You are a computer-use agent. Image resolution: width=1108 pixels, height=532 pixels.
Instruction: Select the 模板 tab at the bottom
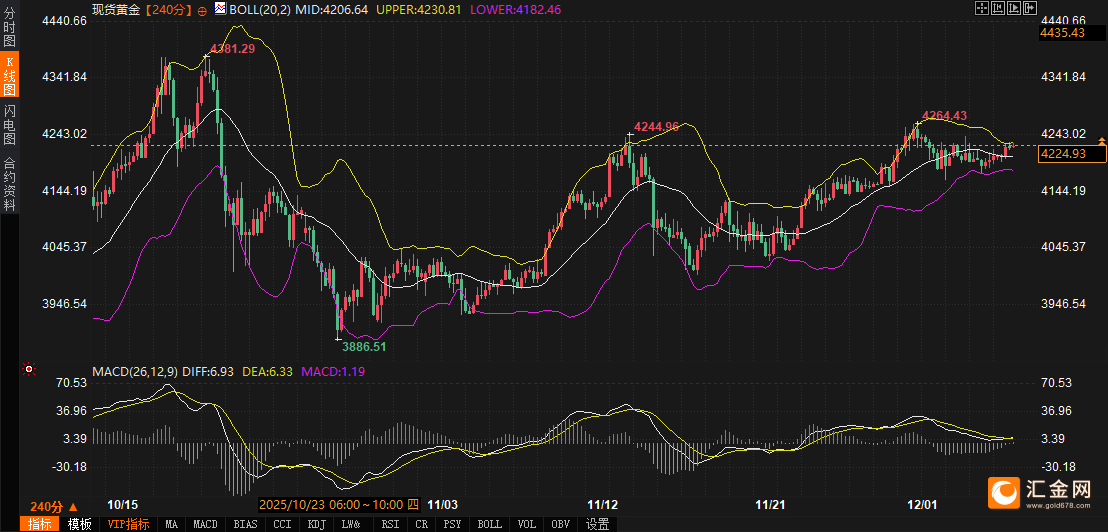tap(80, 524)
